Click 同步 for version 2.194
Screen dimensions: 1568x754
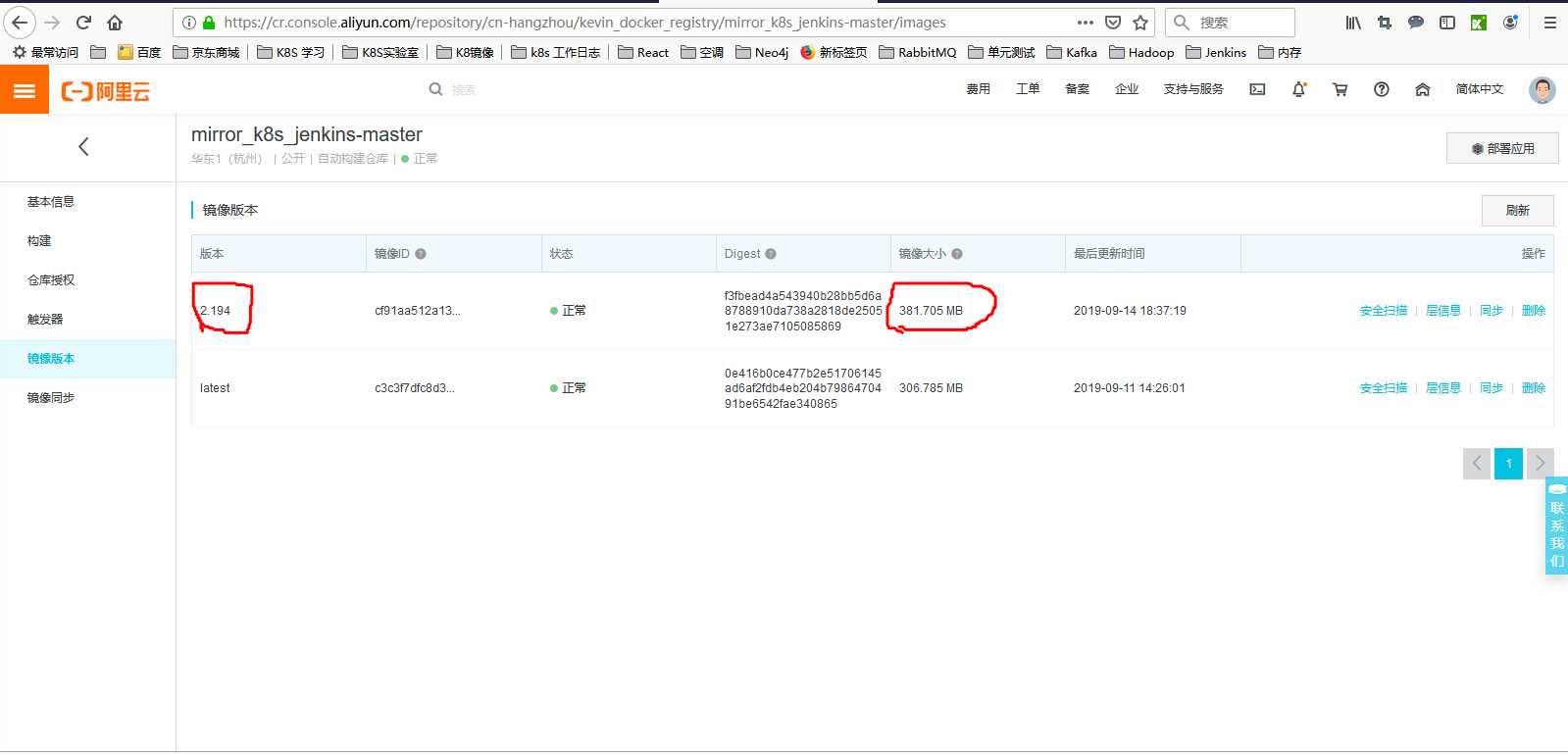click(1491, 311)
